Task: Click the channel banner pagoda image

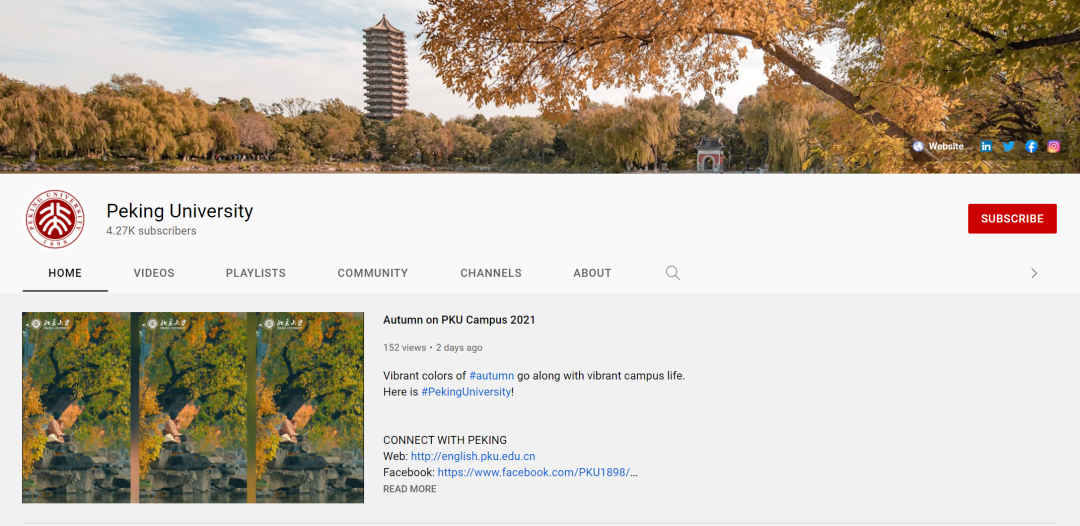Action: pyautogui.click(x=386, y=69)
